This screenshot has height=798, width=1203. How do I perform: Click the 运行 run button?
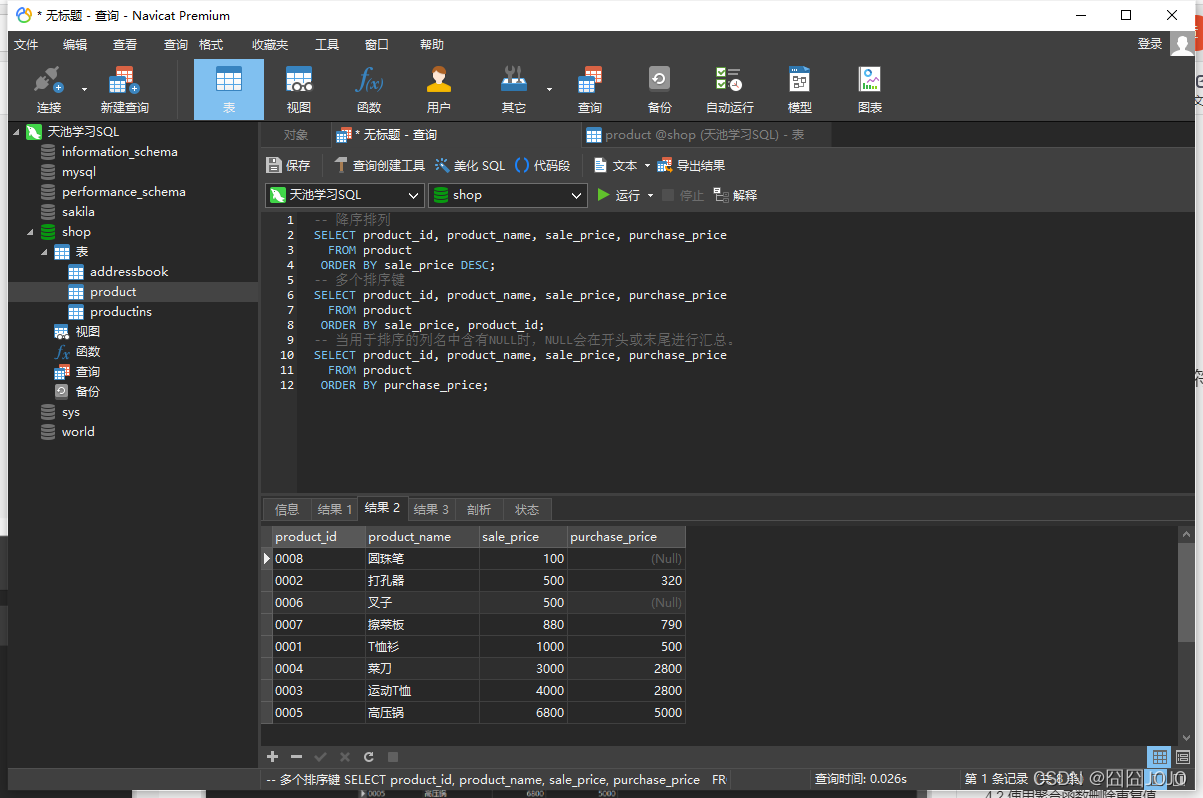point(618,195)
